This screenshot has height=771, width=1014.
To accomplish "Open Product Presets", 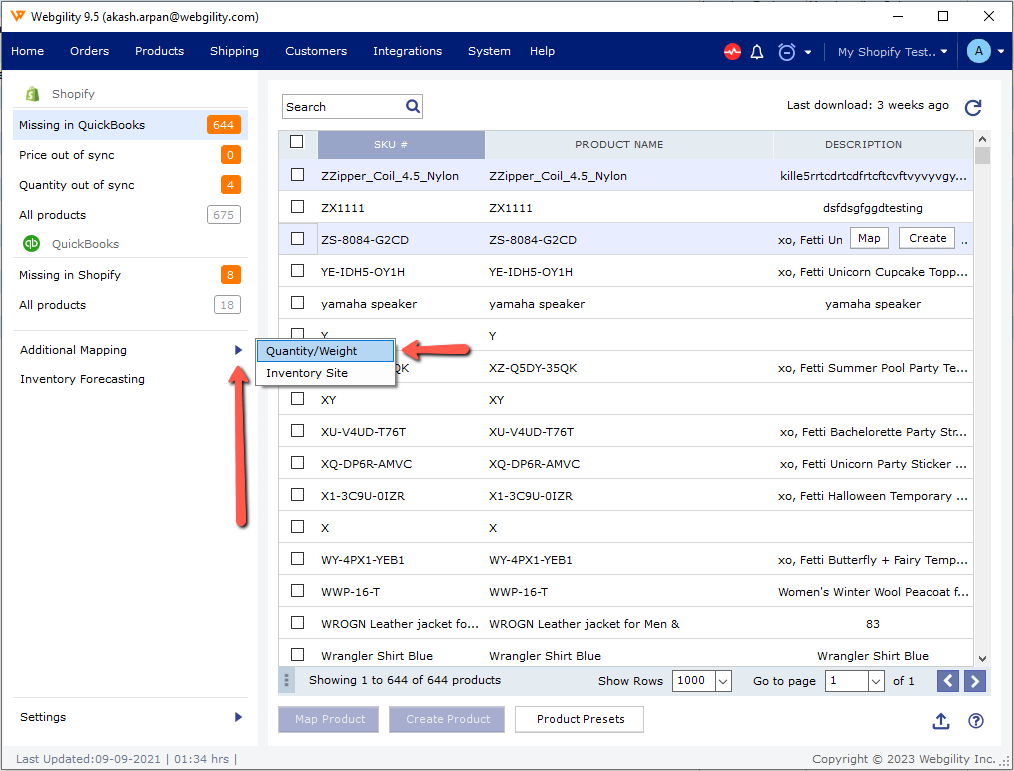I will (579, 719).
